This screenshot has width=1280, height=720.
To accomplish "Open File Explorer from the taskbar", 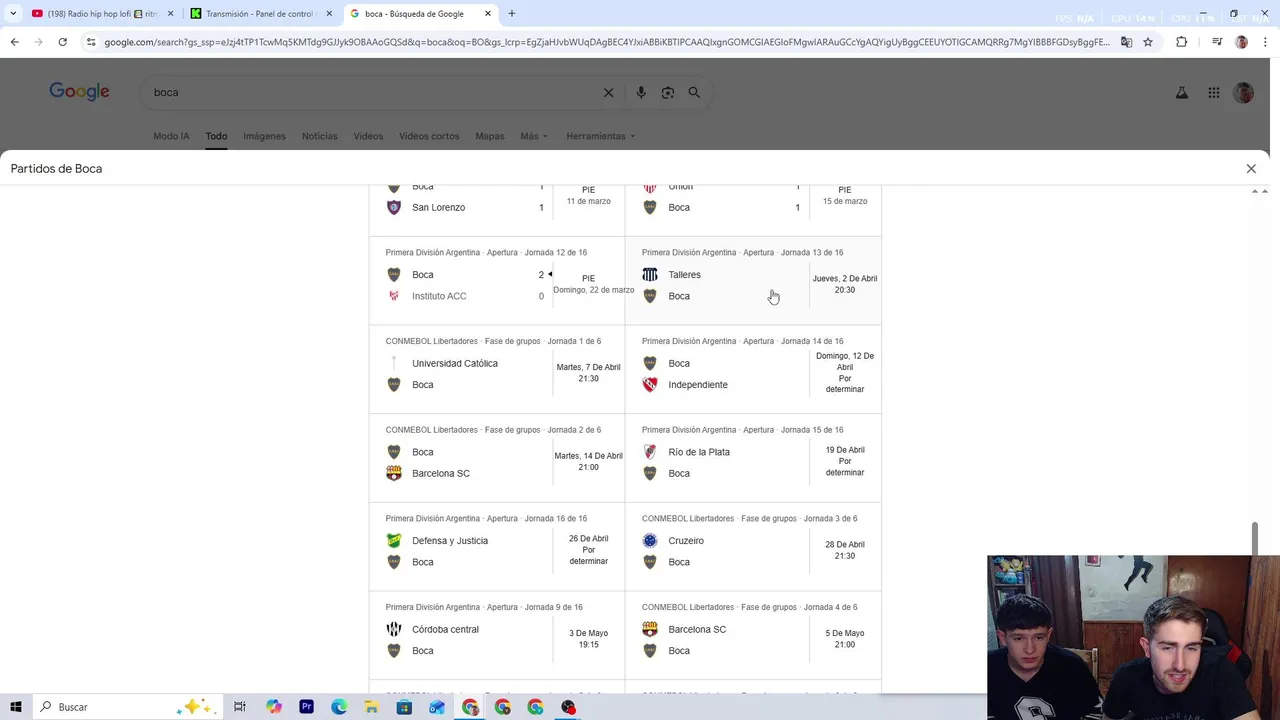I will point(372,707).
